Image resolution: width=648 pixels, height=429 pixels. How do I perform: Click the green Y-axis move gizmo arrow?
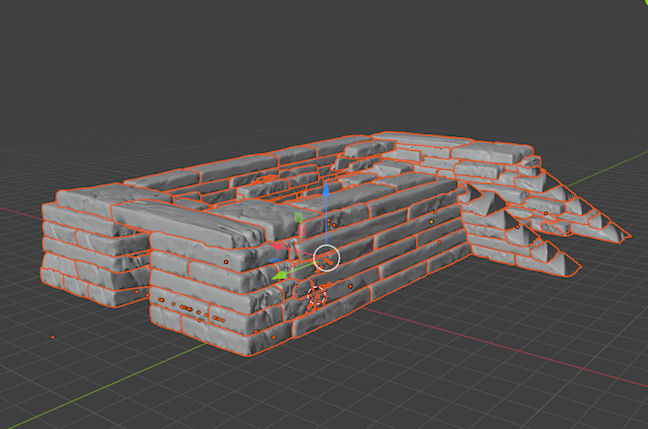[281, 274]
